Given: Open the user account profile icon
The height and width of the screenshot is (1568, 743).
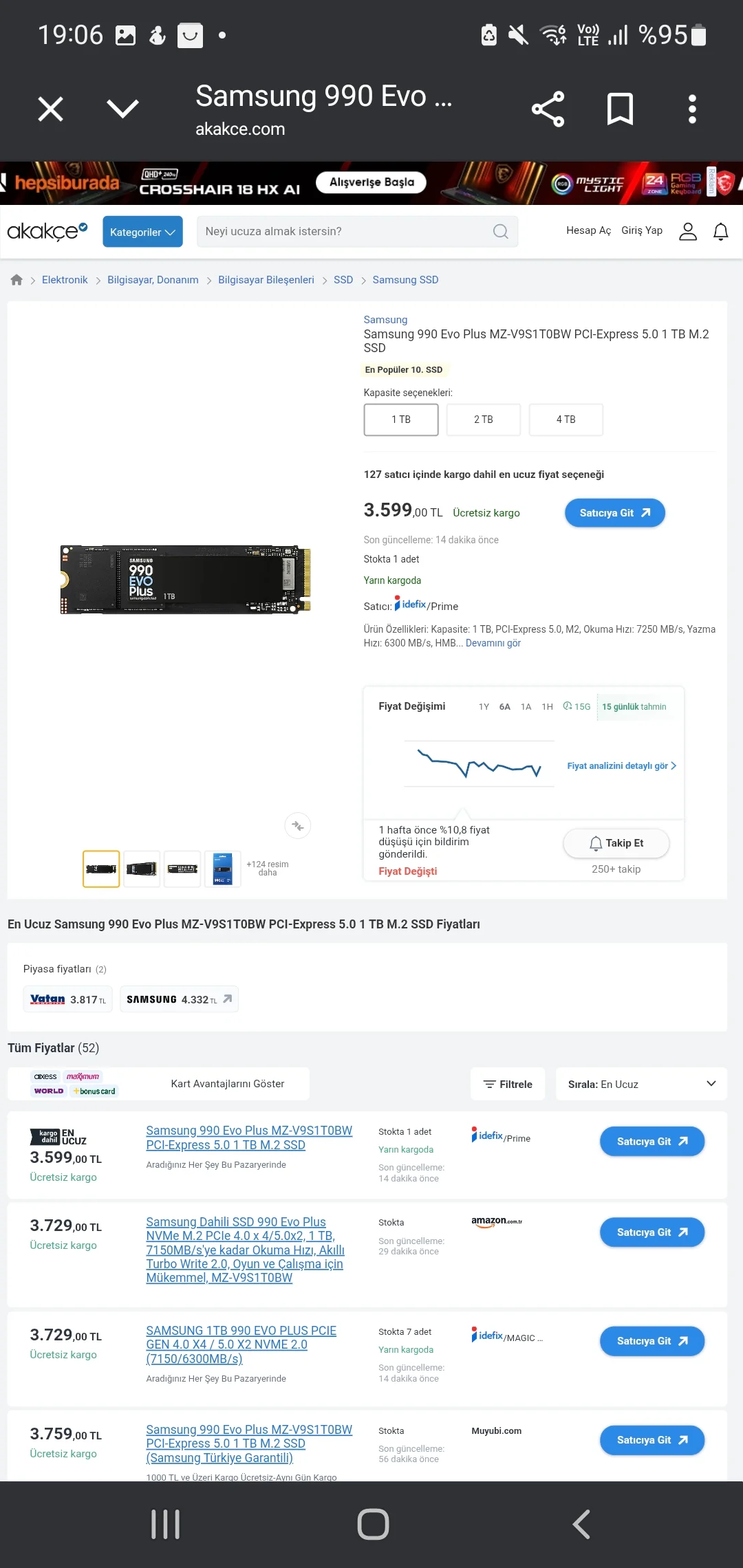Looking at the screenshot, I should click(x=688, y=232).
